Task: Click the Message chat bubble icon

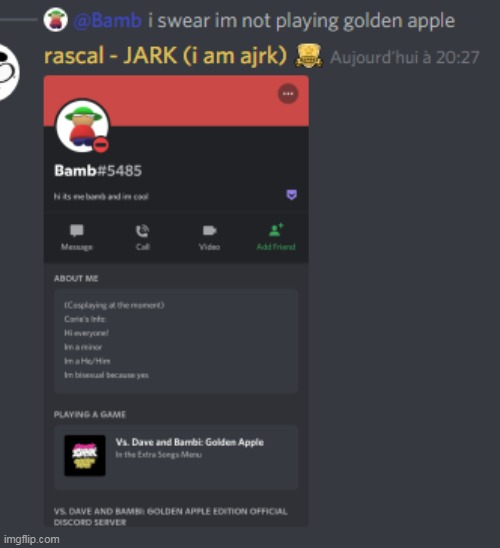Action: pos(77,231)
